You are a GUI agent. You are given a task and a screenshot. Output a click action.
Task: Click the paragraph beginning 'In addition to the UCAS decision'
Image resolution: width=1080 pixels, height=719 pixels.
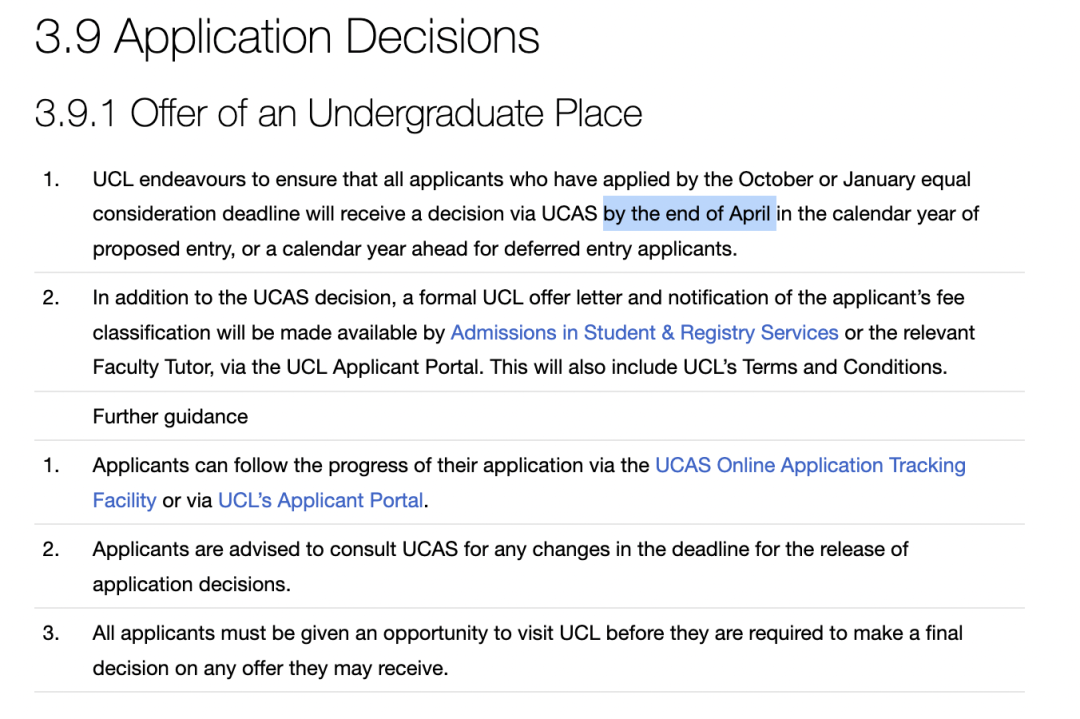[x=534, y=333]
